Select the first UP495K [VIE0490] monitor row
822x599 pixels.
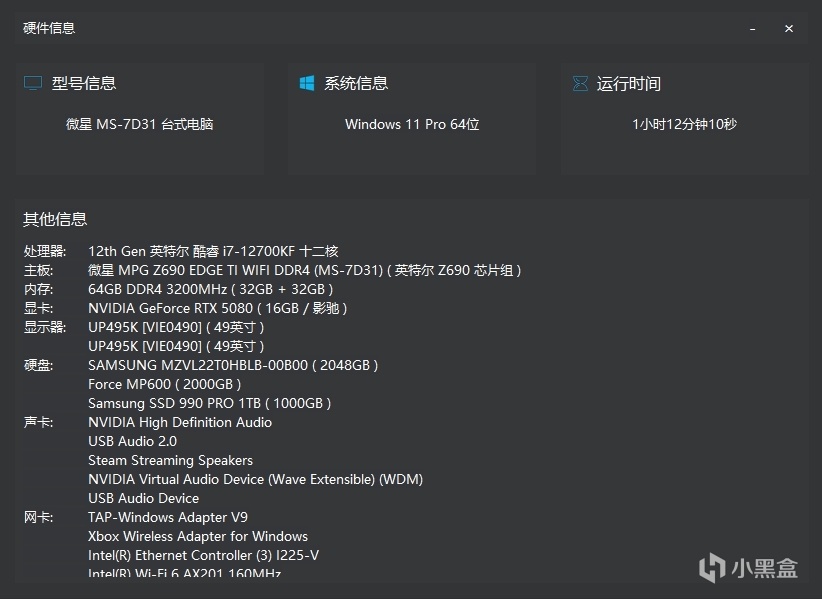tap(176, 328)
